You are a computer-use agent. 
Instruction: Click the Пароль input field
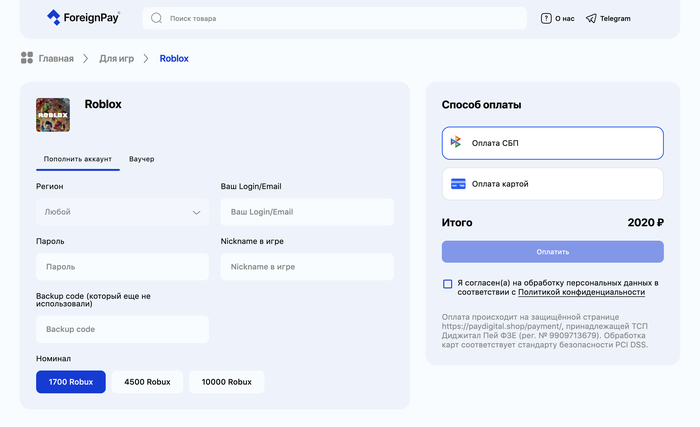(x=122, y=267)
